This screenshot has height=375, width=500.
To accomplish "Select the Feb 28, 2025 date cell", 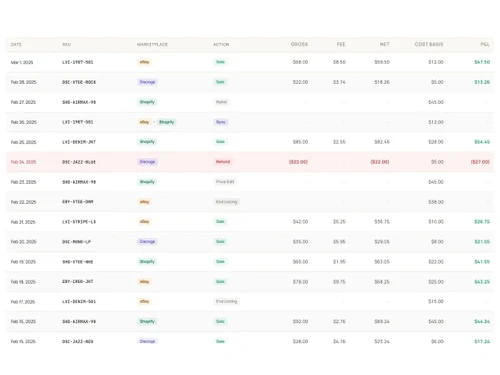I will 23,82.
